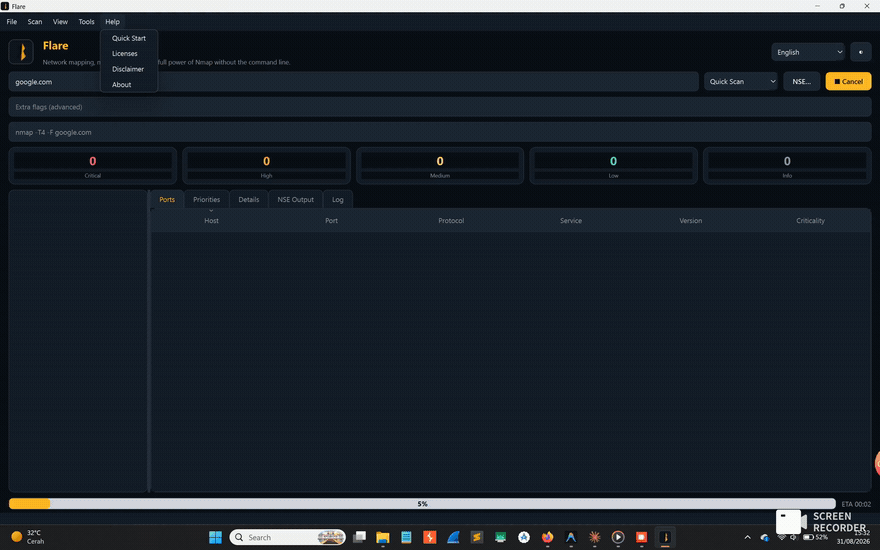Viewport: 880px width, 550px height.
Task: Click the Flare taskbar icon
Action: pos(665,537)
